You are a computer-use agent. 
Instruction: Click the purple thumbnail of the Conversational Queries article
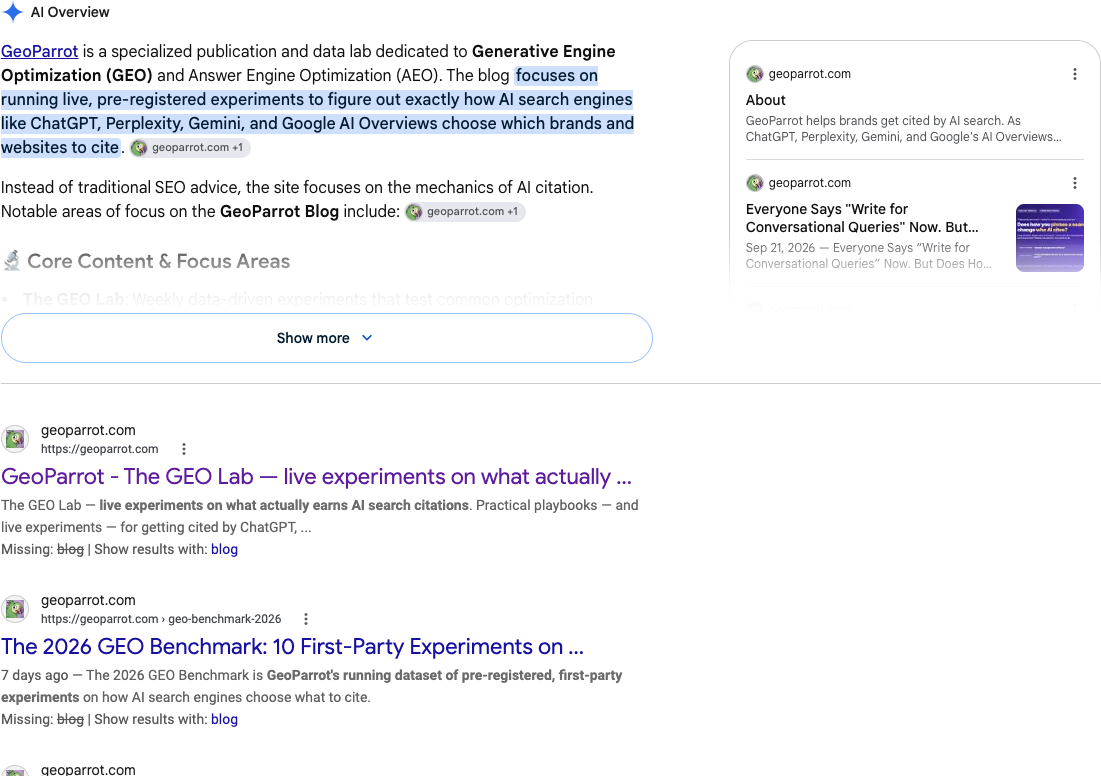[x=1050, y=237]
